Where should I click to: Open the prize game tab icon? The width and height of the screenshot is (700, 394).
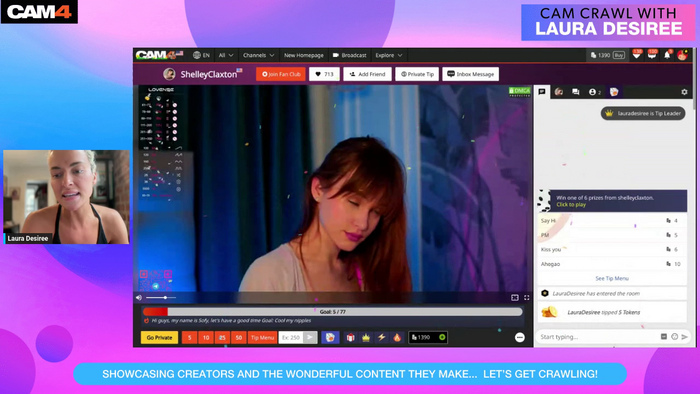click(614, 91)
